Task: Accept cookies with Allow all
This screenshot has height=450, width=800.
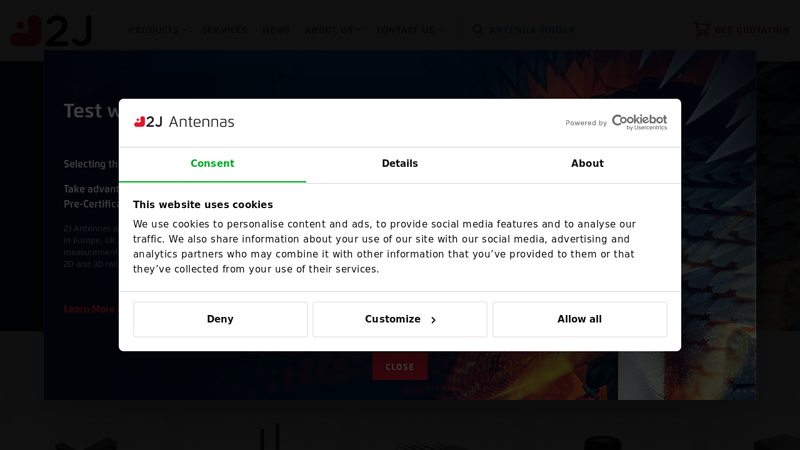Action: [580, 319]
